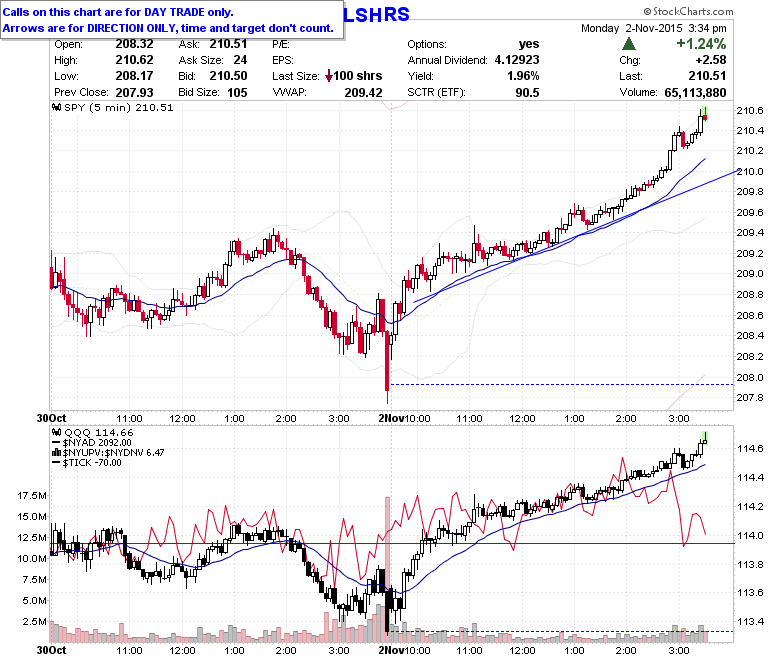Click the latest SPY candlestick near 210.6
This screenshot has height=659, width=780.
705,115
